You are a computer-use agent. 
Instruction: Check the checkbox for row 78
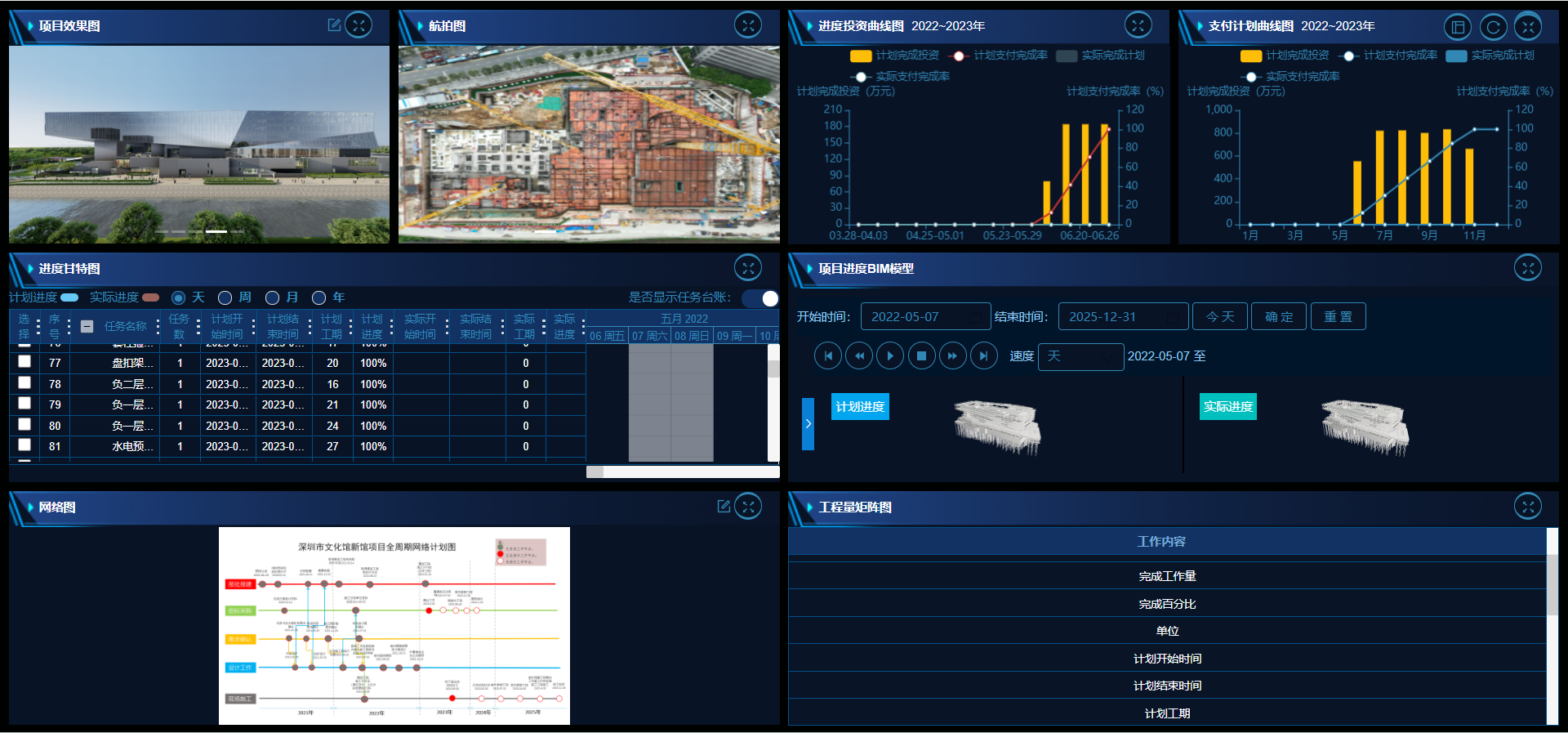click(x=24, y=383)
